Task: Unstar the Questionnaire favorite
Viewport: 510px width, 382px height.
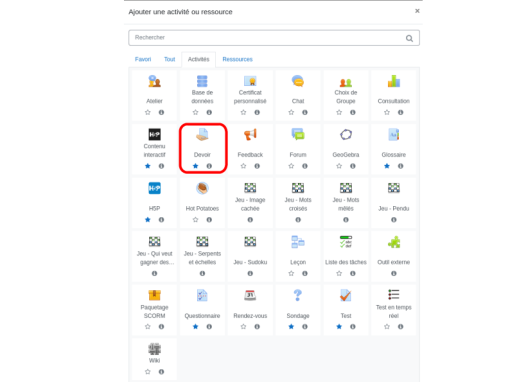Action: pos(196,327)
